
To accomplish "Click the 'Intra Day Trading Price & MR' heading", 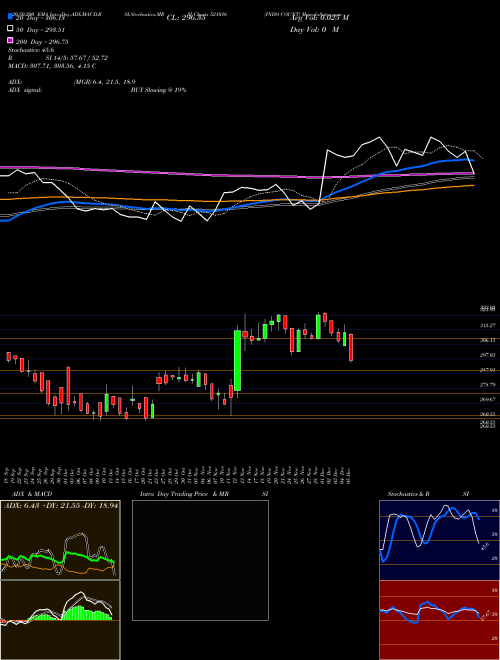I will click(185, 494).
